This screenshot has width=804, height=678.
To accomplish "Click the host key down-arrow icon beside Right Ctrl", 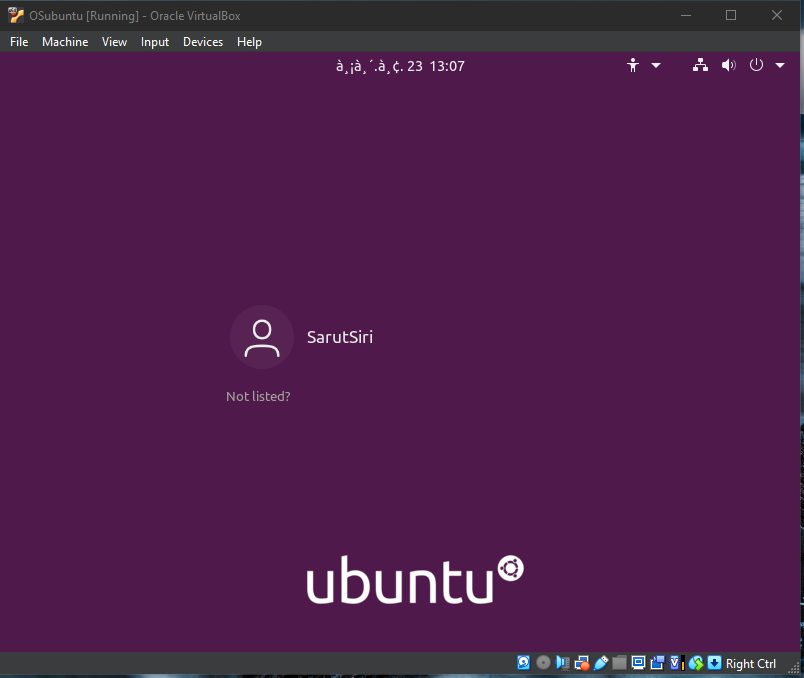I will coord(714,663).
